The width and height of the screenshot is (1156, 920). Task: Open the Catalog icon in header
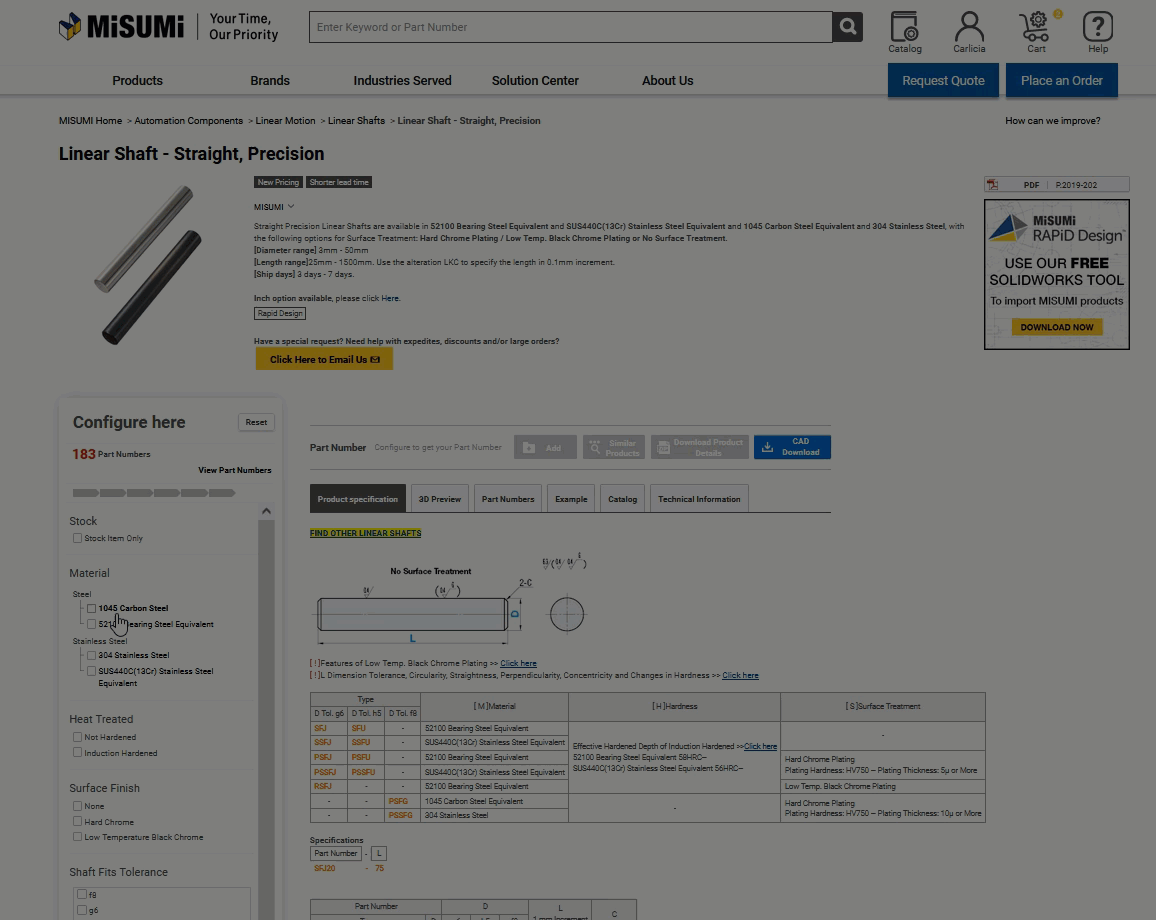tap(905, 32)
